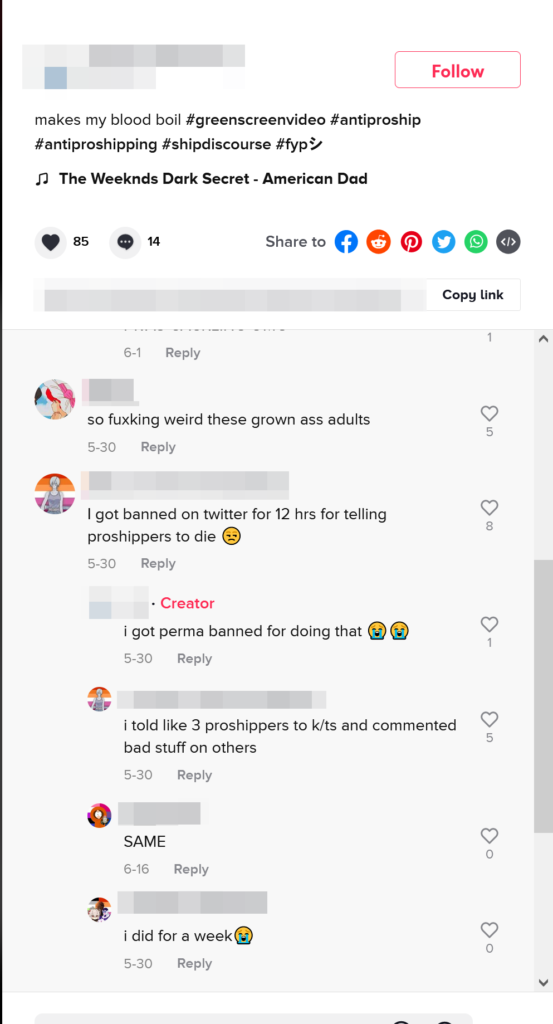This screenshot has height=1024, width=553.
Task: Copy link to the video
Action: (x=473, y=295)
